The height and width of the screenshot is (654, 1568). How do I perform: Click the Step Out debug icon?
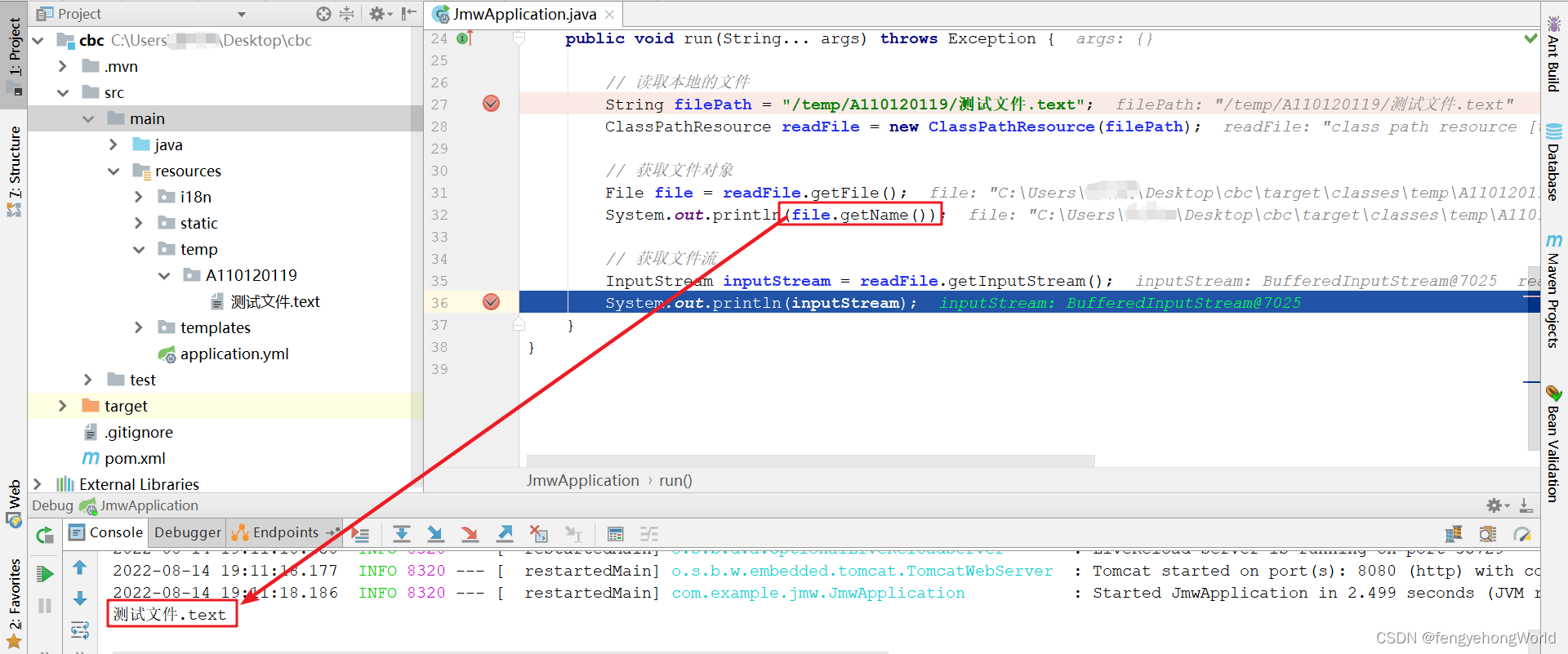pos(505,534)
